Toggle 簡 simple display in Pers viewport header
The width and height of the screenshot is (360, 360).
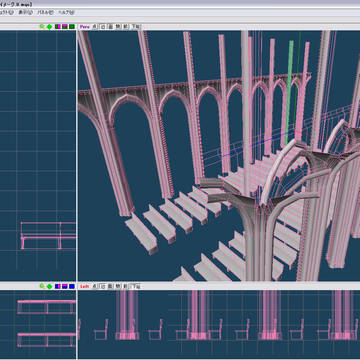point(118,27)
